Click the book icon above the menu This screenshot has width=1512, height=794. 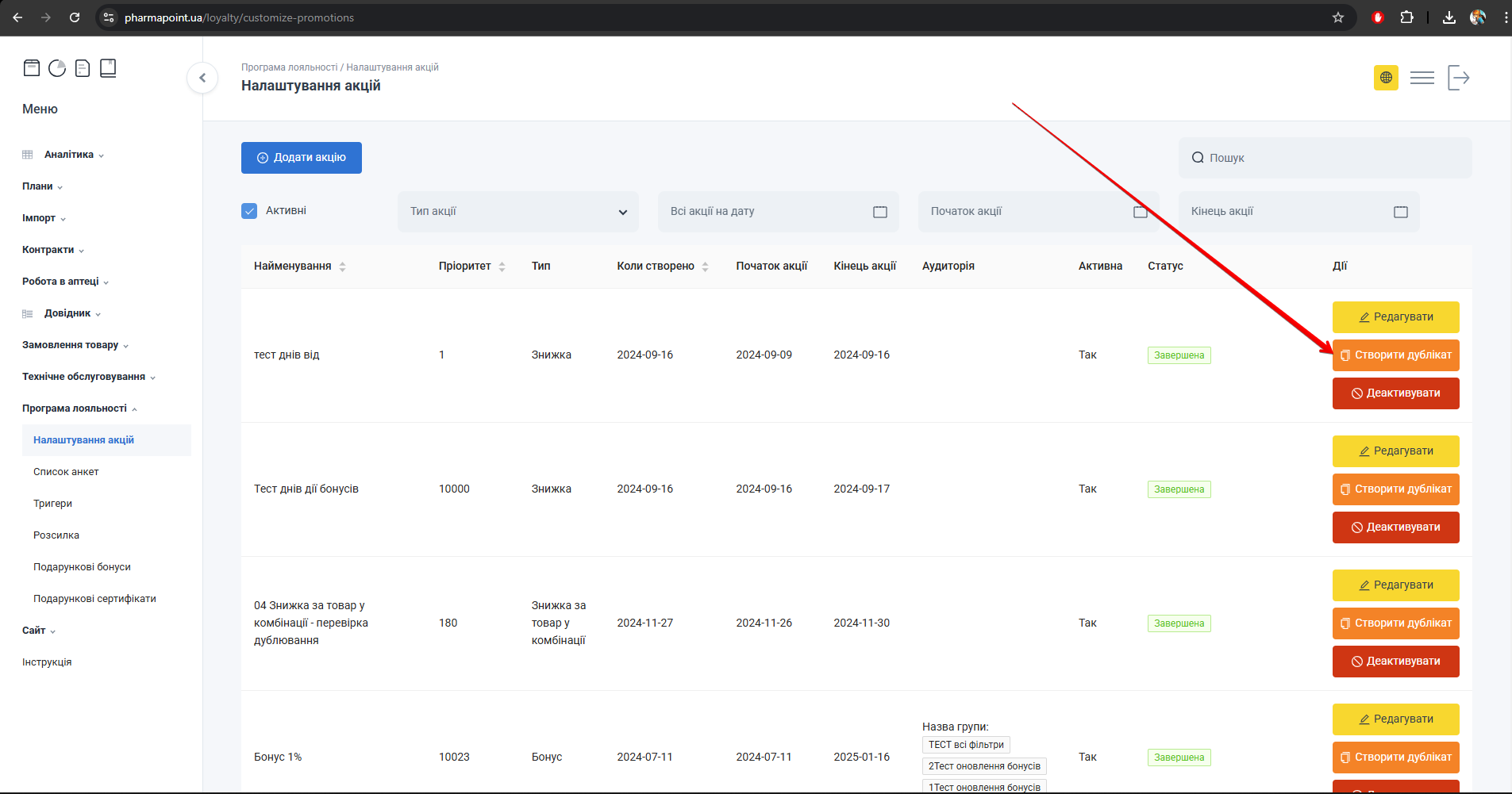(108, 68)
